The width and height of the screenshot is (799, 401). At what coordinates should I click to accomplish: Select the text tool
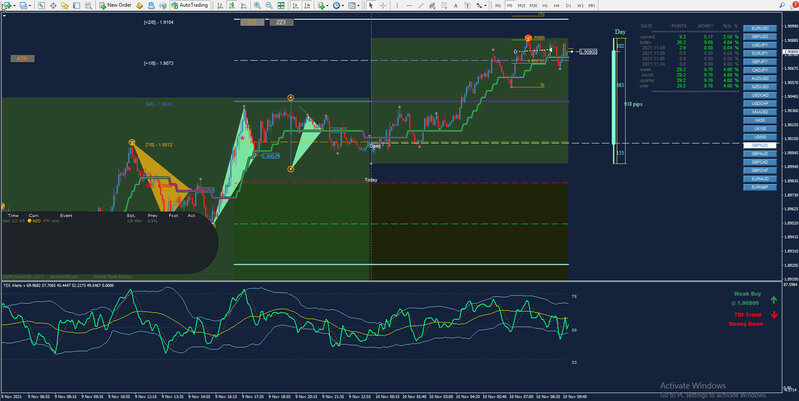(x=456, y=5)
